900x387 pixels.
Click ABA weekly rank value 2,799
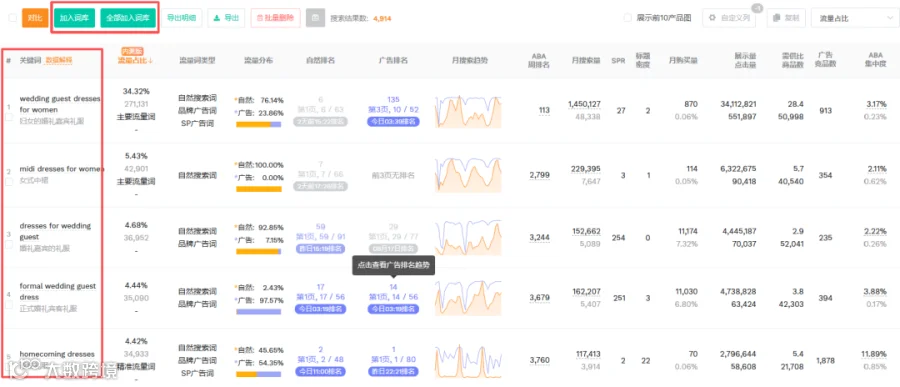tap(540, 175)
